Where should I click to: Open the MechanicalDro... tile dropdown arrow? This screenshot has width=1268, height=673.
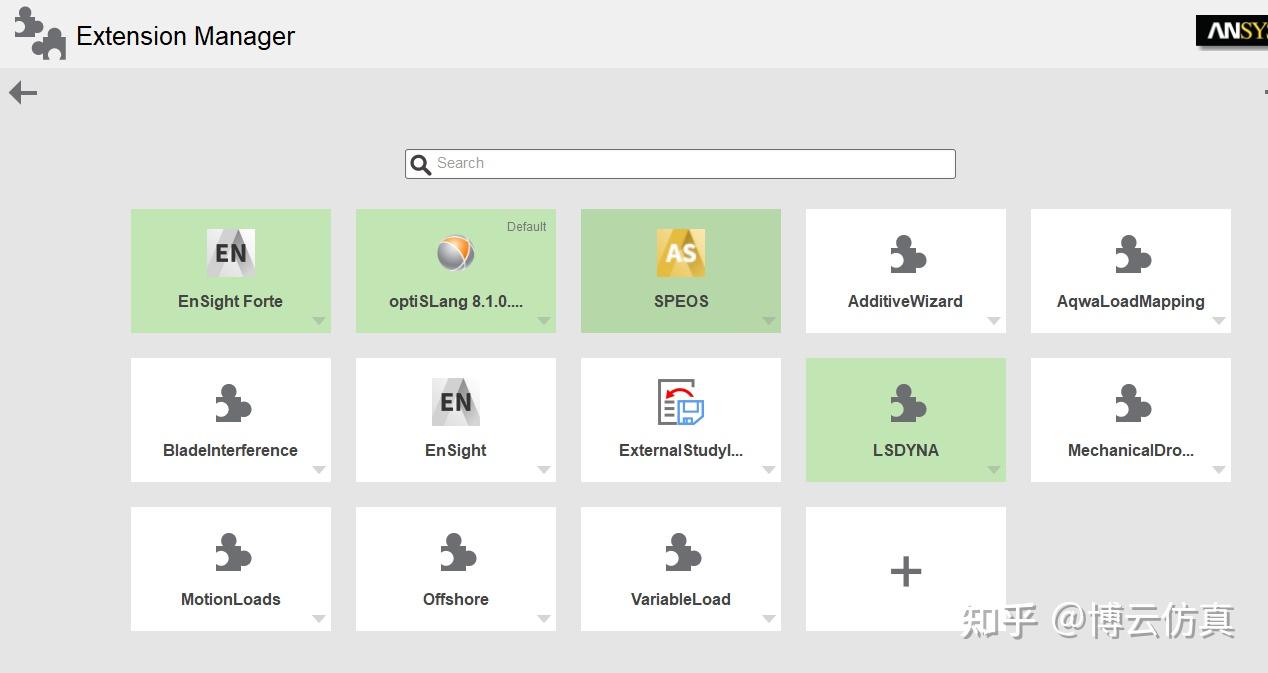(1218, 470)
